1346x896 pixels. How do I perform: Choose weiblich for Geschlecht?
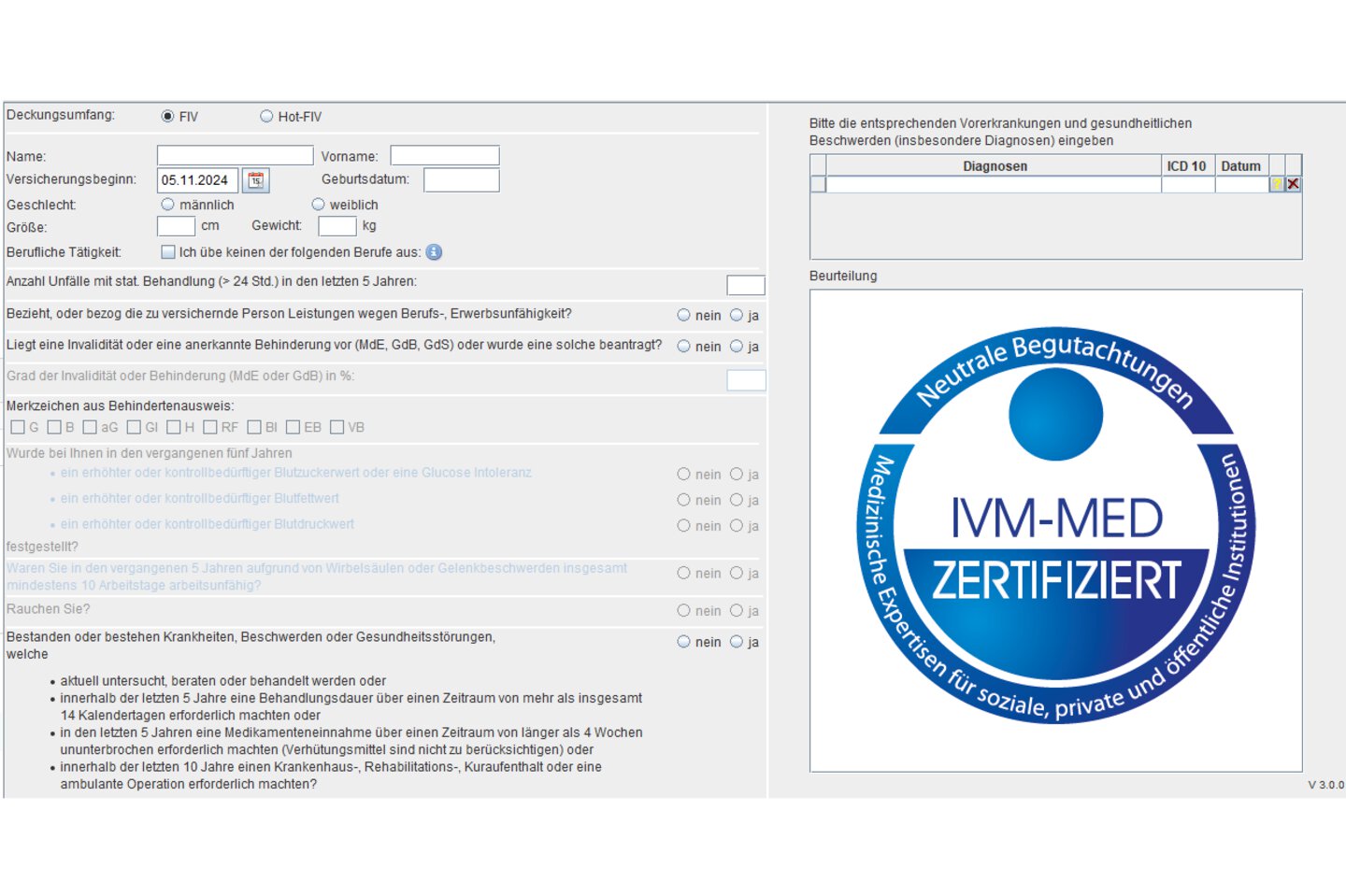point(318,205)
